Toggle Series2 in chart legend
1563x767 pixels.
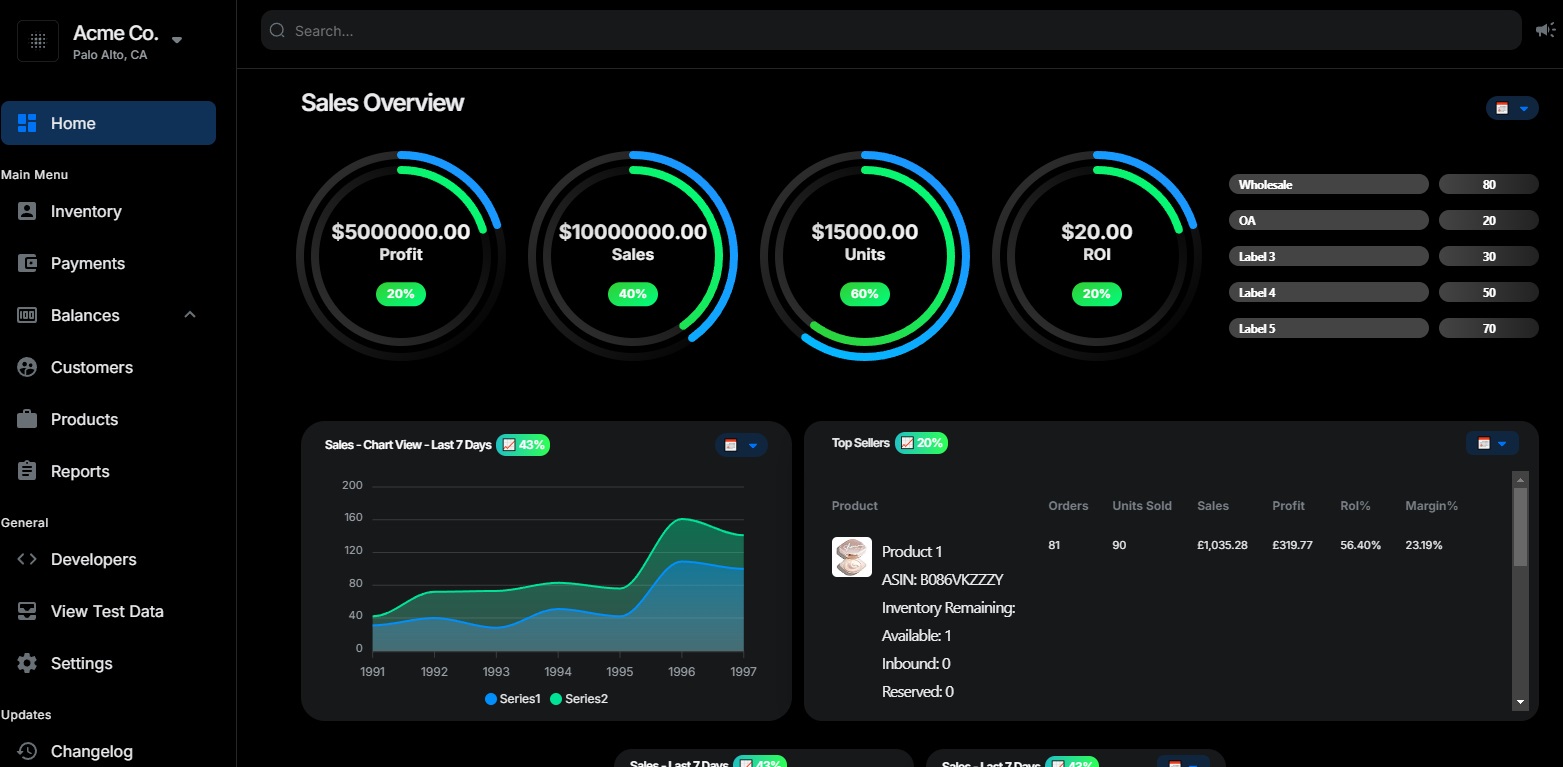coord(579,699)
